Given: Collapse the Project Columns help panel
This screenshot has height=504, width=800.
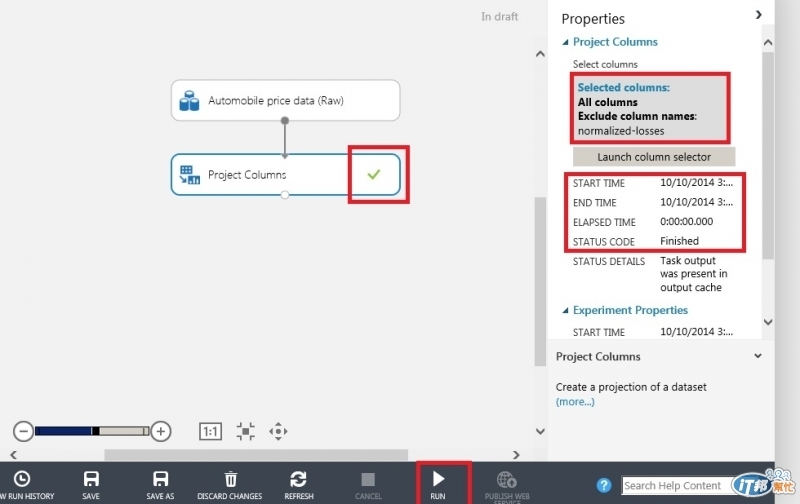Looking at the screenshot, I should tap(758, 356).
